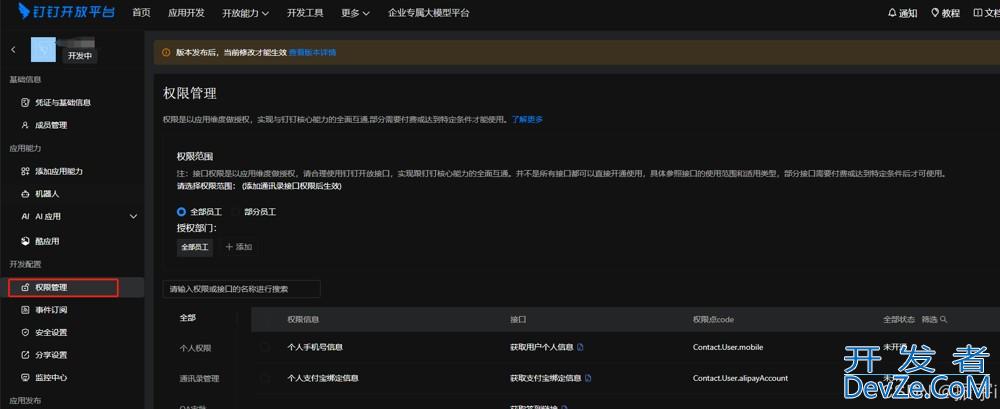Click the 权限信息 column header
Viewport: 1000px width, 409px height.
[303, 319]
